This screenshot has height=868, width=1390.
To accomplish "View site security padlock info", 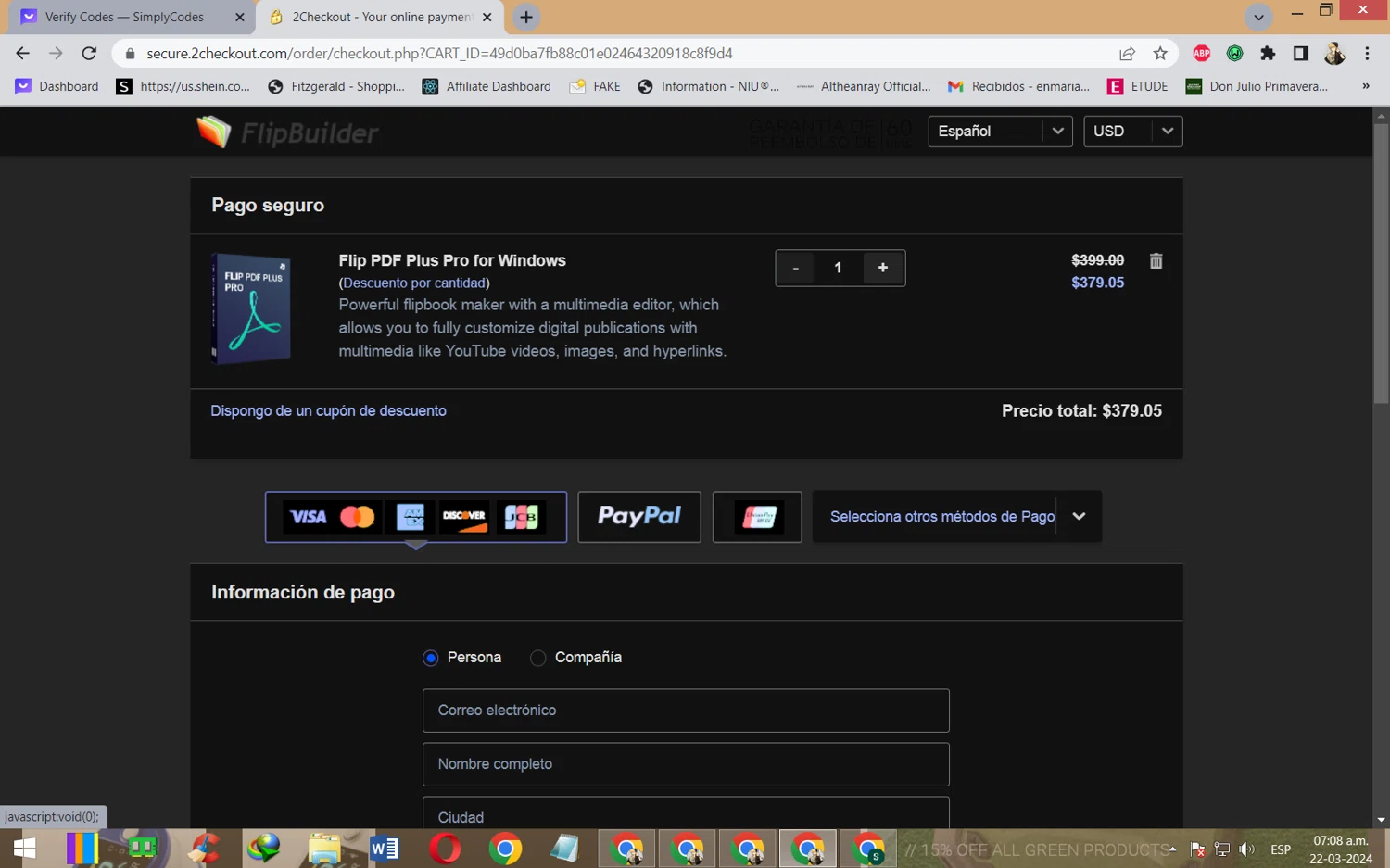I will tap(130, 54).
